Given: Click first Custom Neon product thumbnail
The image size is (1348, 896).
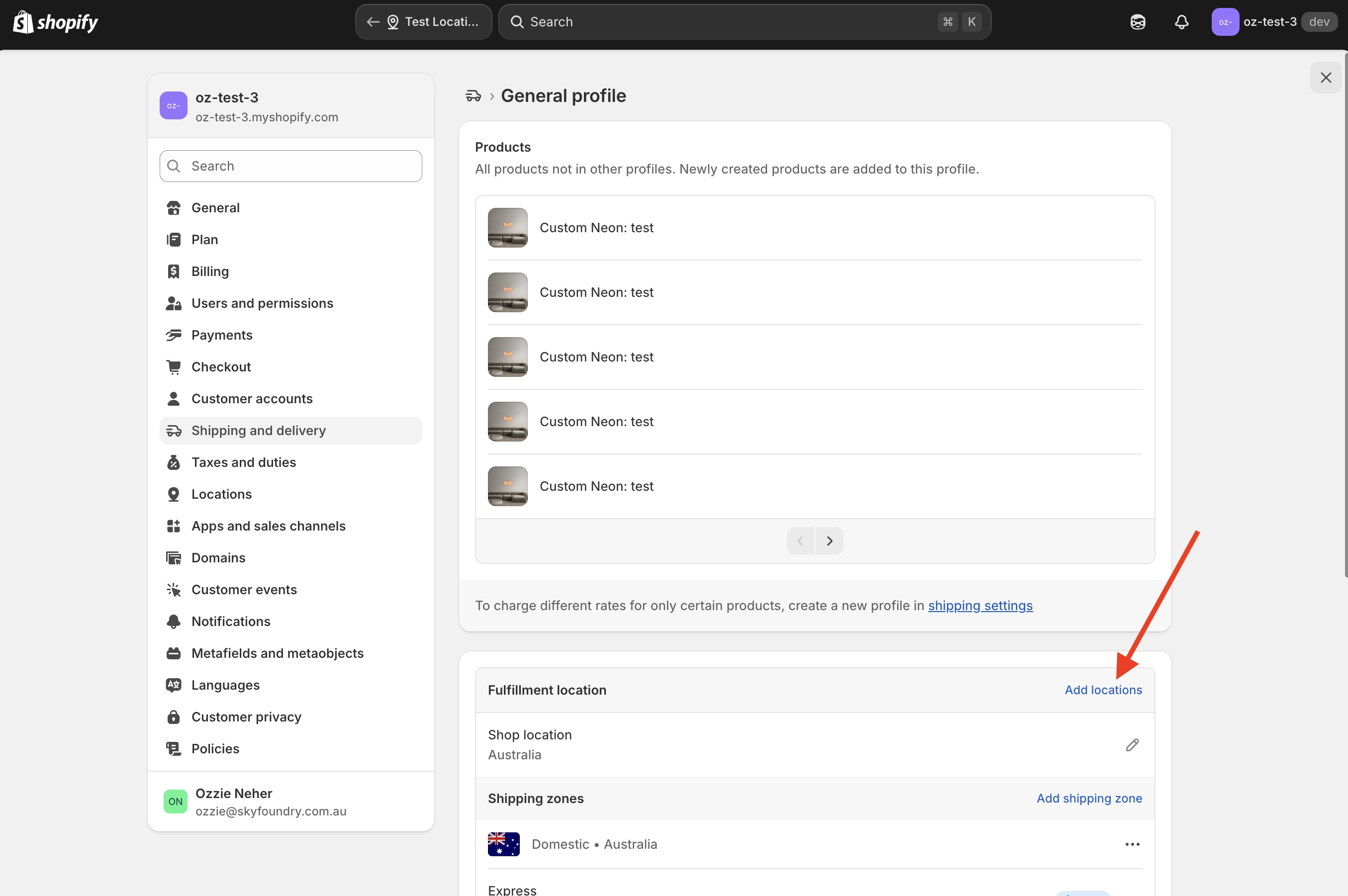Looking at the screenshot, I should 507,227.
